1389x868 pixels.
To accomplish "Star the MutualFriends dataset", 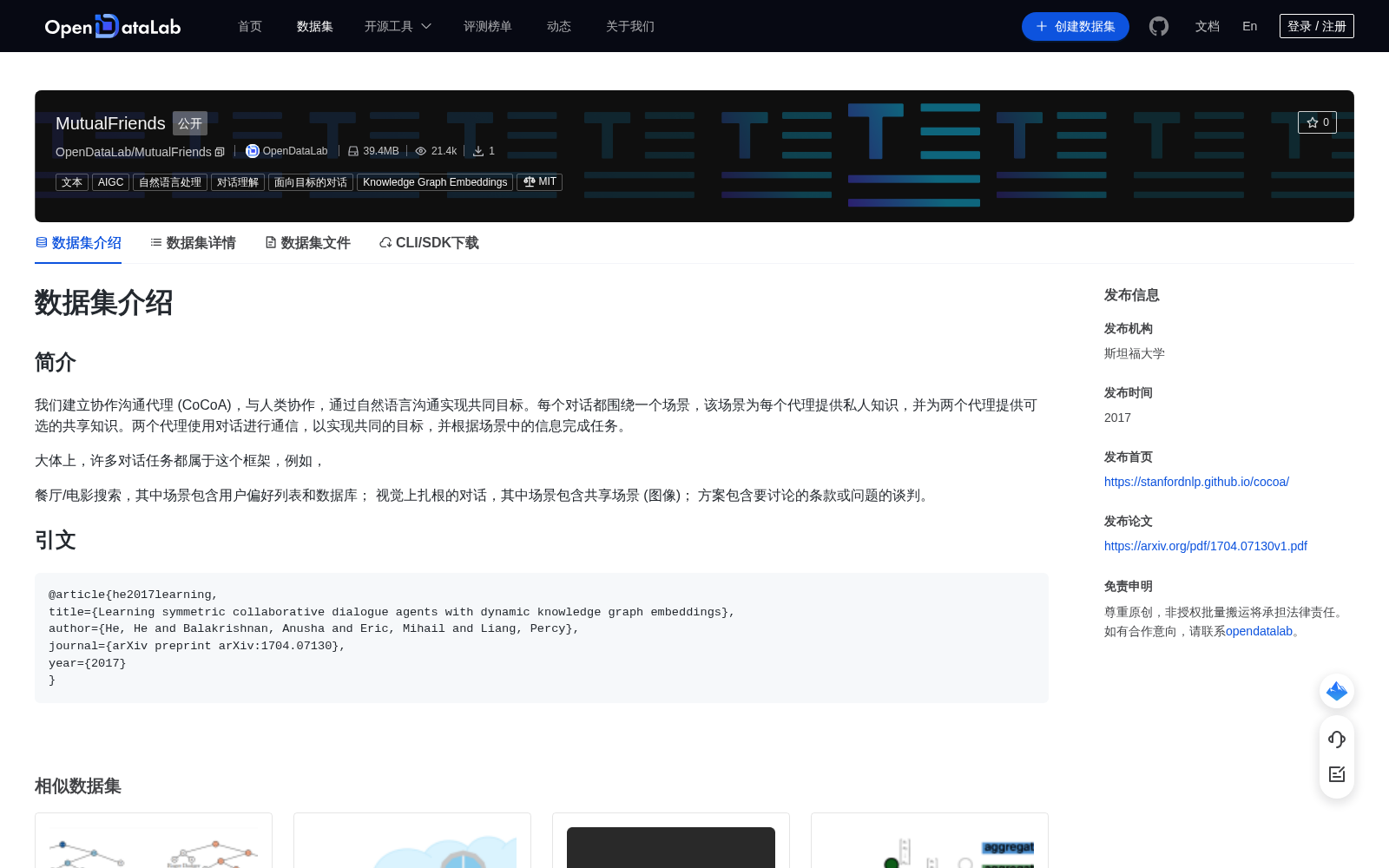I will (x=1317, y=122).
